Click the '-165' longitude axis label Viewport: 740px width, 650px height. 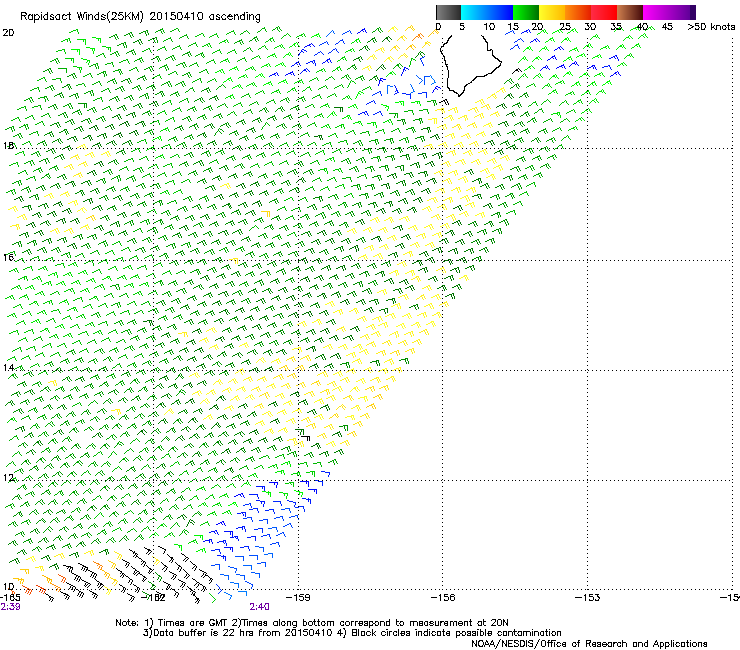coord(10,598)
